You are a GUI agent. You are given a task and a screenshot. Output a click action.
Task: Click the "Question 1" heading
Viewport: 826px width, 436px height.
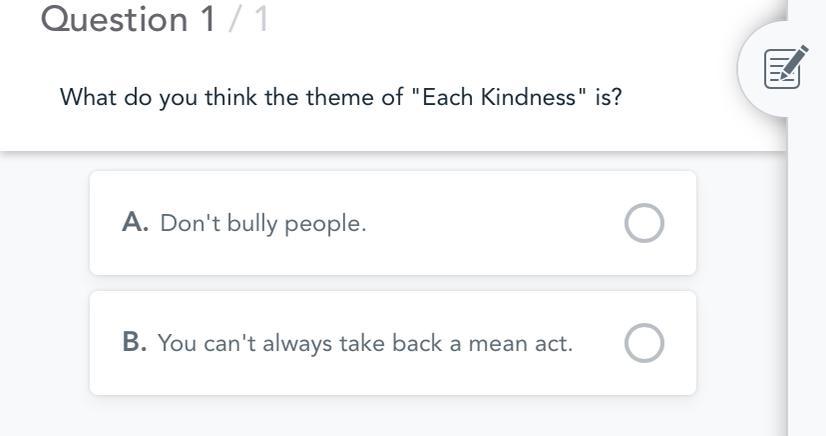[x=128, y=19]
